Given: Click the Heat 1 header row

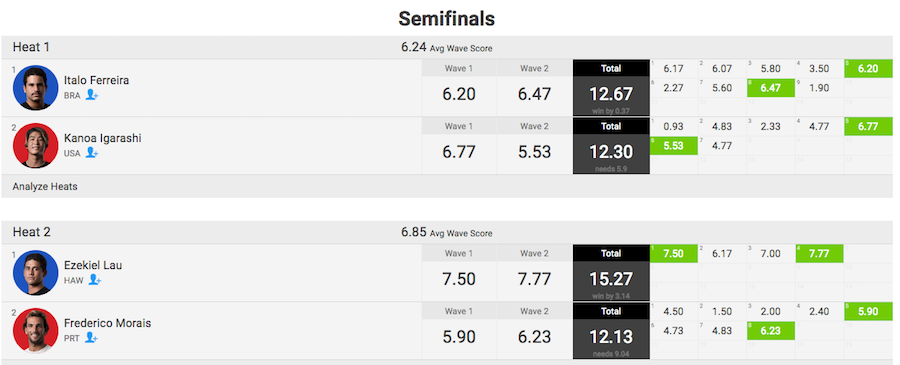Looking at the screenshot, I should click(x=447, y=47).
